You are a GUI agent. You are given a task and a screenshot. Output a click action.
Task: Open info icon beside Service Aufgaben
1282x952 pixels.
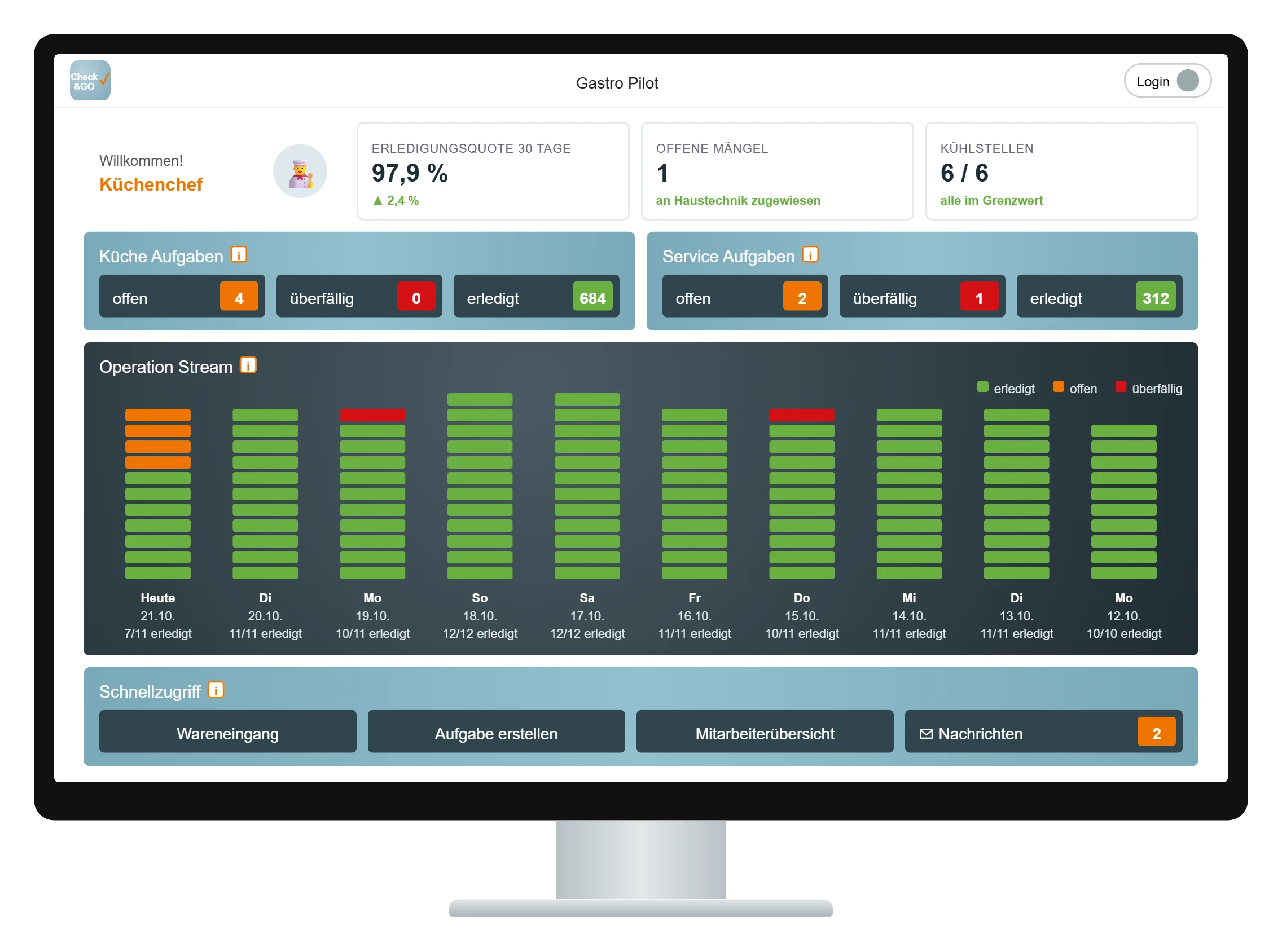pos(810,254)
